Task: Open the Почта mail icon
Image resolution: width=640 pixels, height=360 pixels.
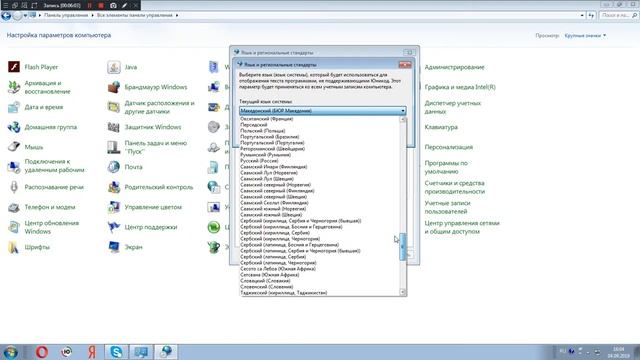Action: (x=114, y=167)
